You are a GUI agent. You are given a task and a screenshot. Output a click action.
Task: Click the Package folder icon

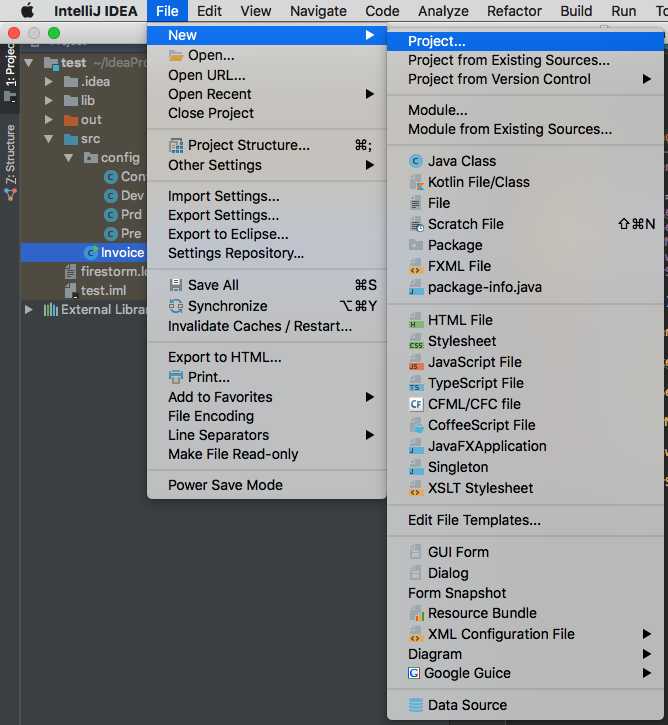tap(416, 245)
